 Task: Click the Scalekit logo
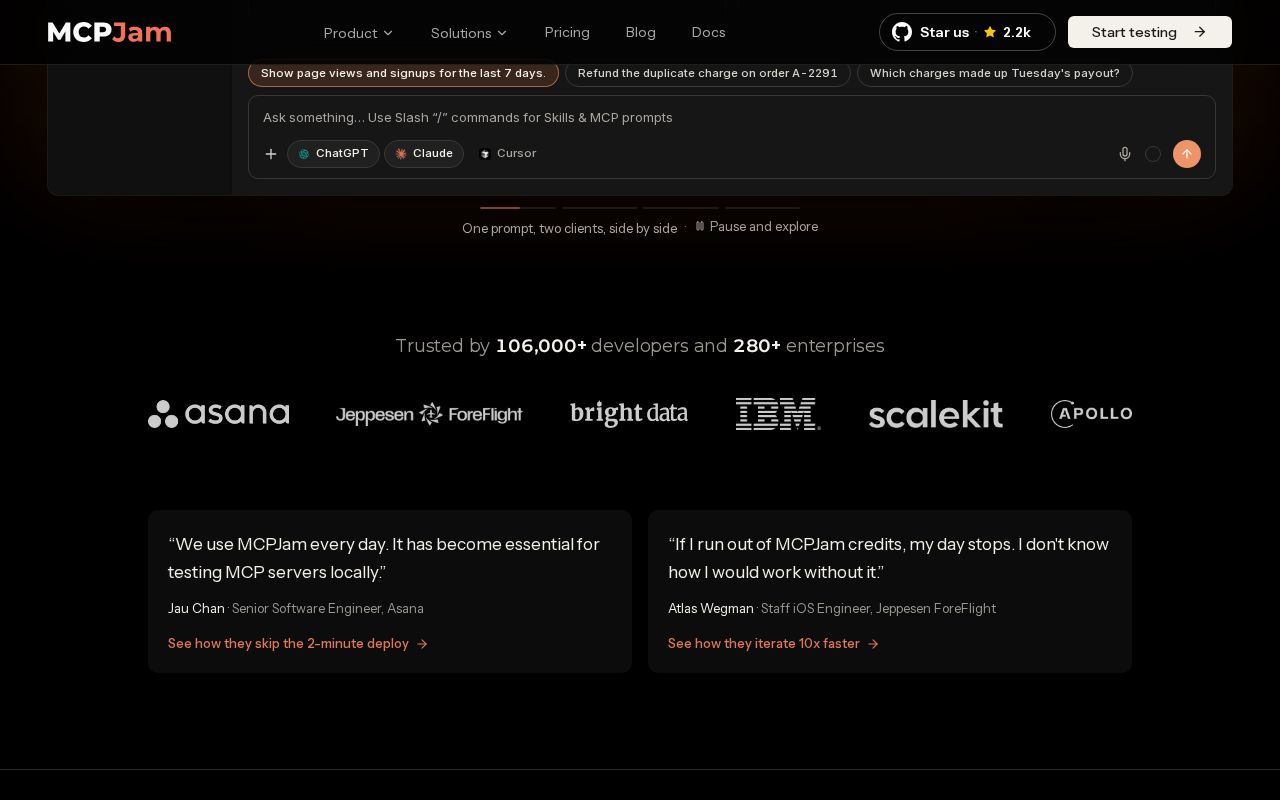click(936, 414)
